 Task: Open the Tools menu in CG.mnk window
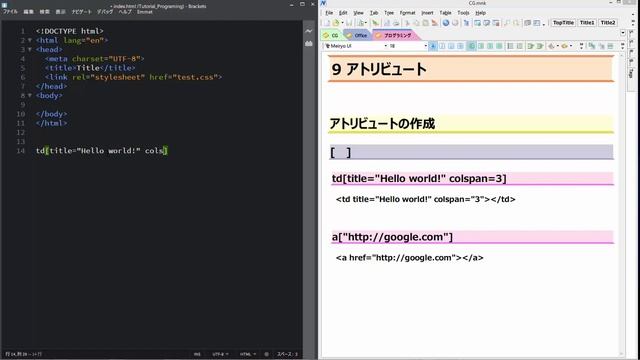(x=463, y=13)
